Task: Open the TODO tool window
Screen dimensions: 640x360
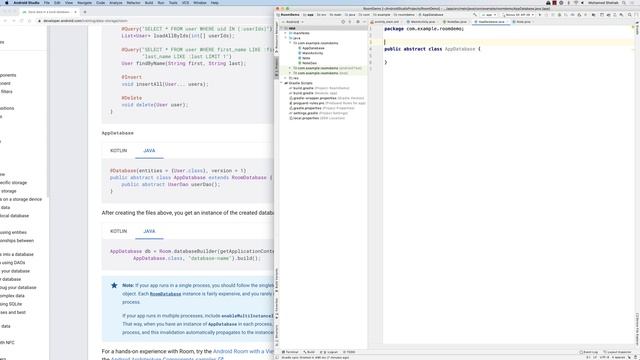Action: point(349,352)
